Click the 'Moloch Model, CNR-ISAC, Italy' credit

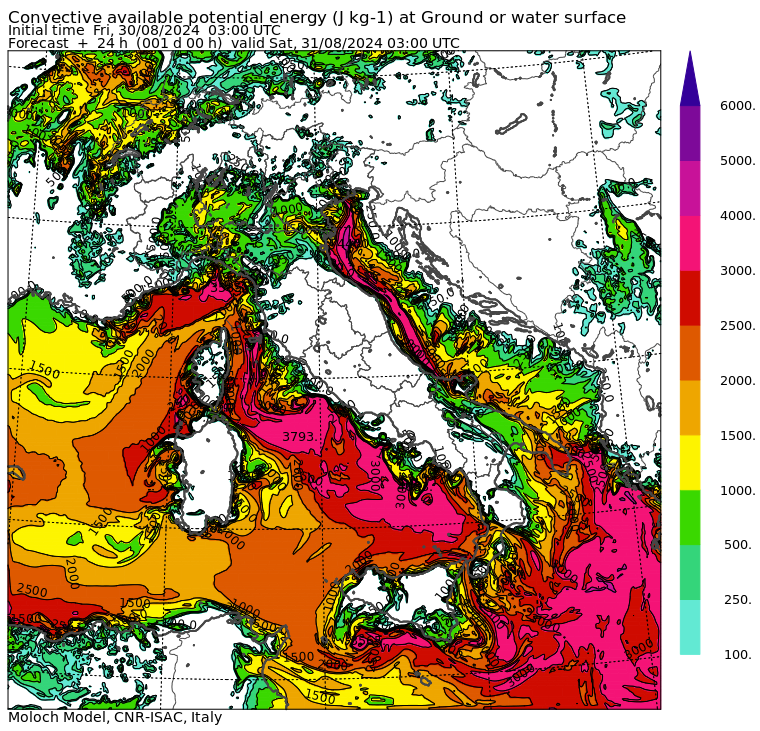pos(115,717)
